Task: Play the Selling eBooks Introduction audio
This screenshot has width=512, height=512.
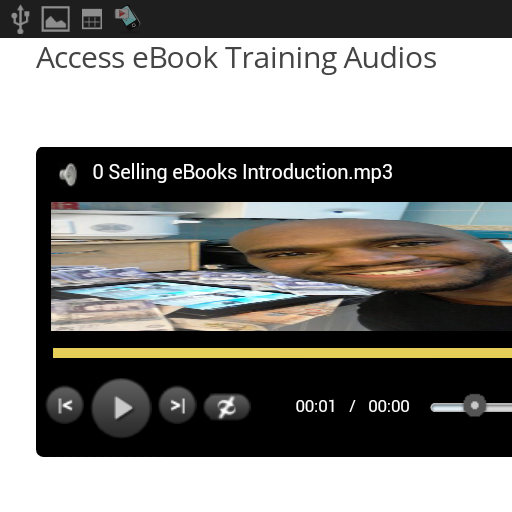Action: tap(121, 408)
